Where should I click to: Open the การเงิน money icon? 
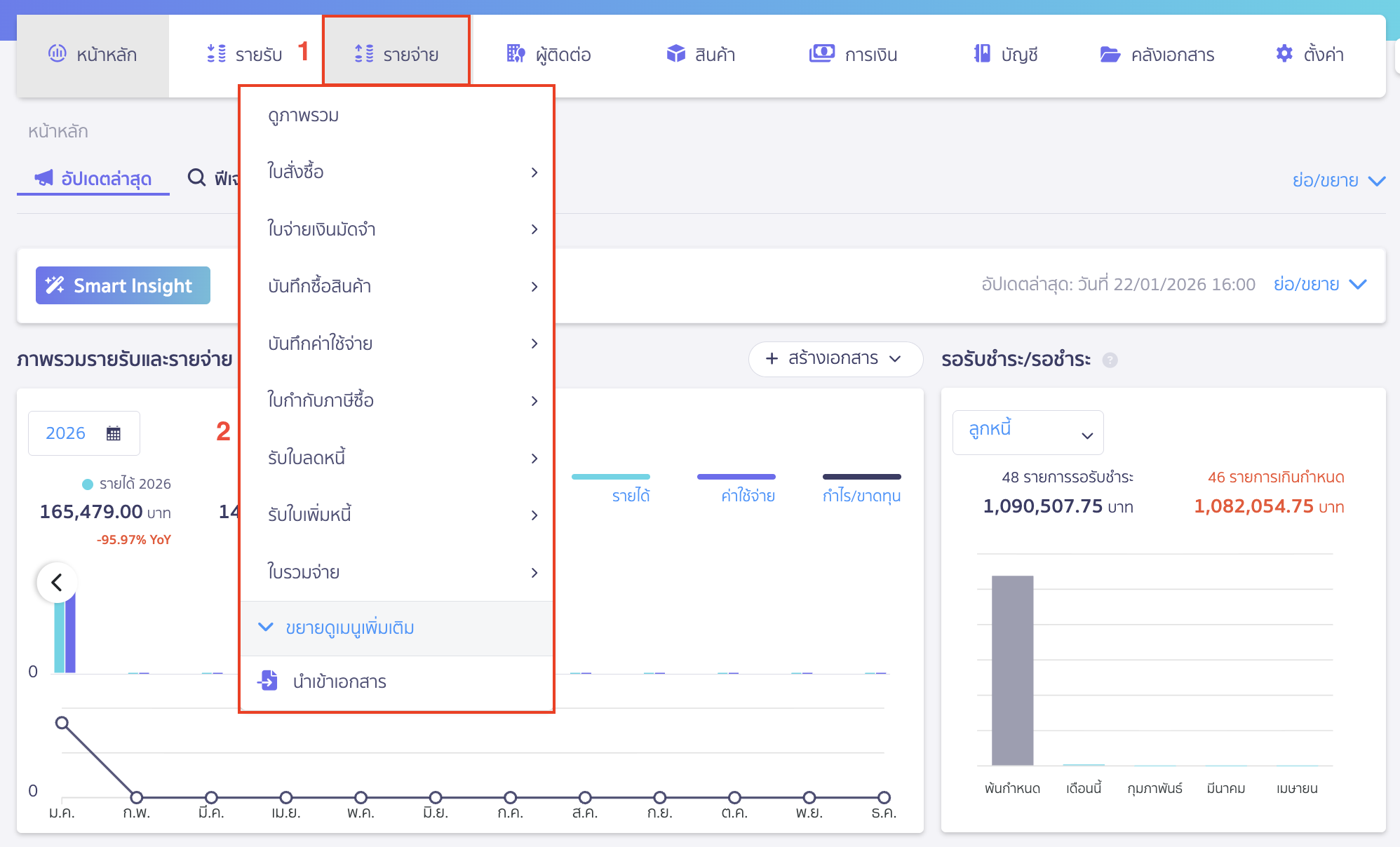coord(821,54)
